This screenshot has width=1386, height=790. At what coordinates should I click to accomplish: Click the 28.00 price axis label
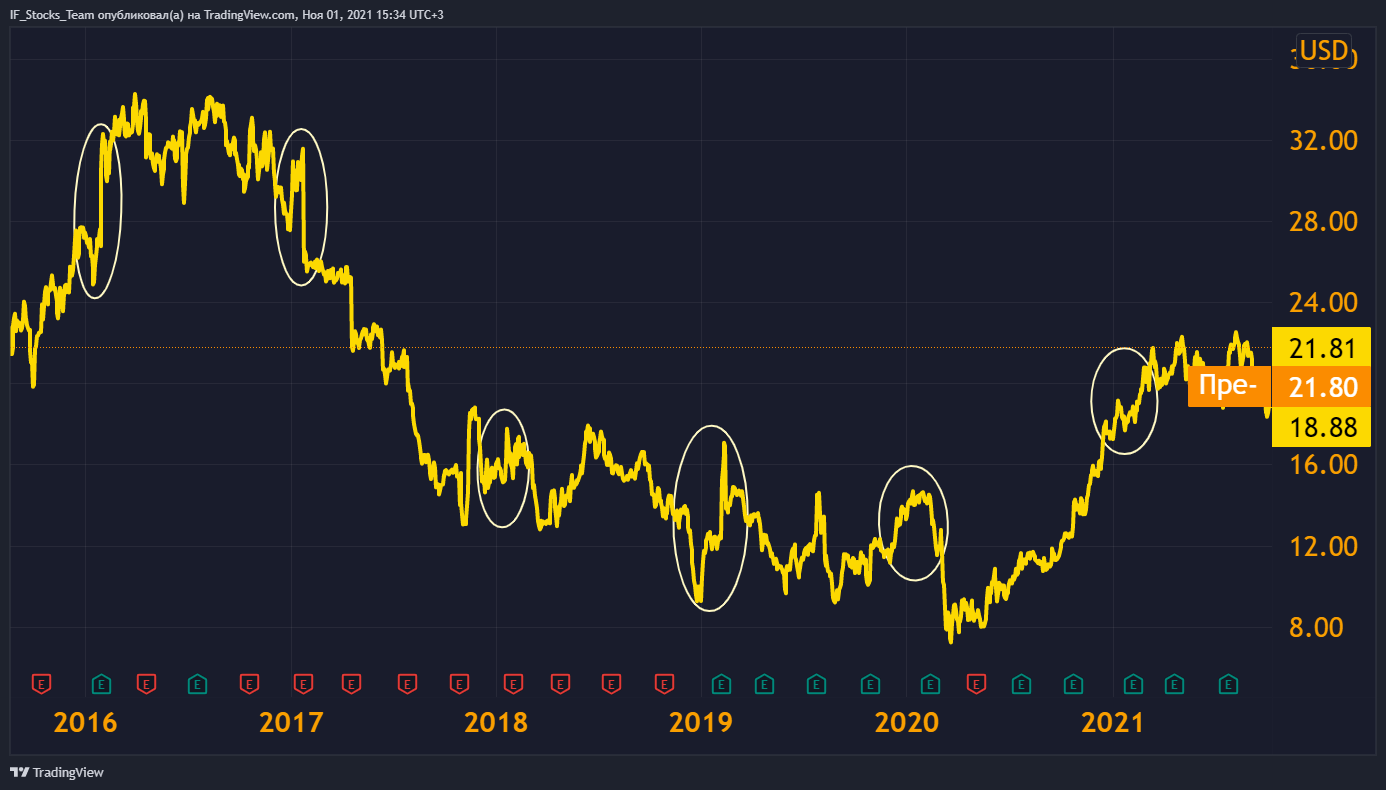pyautogui.click(x=1324, y=221)
